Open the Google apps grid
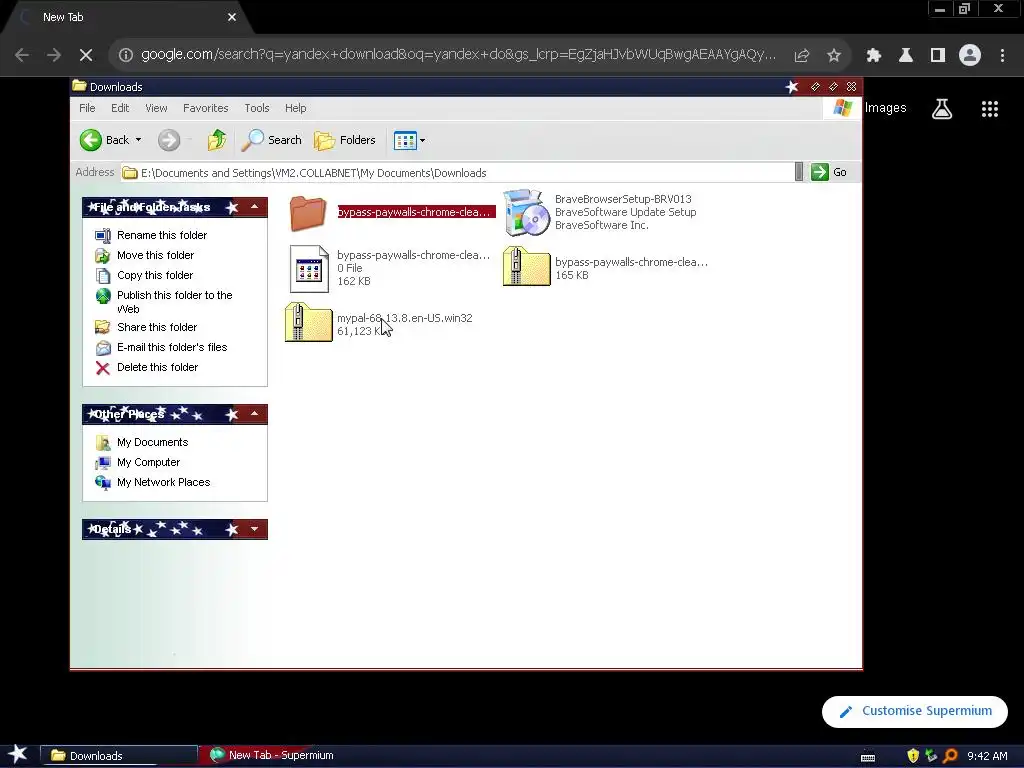 [x=989, y=109]
